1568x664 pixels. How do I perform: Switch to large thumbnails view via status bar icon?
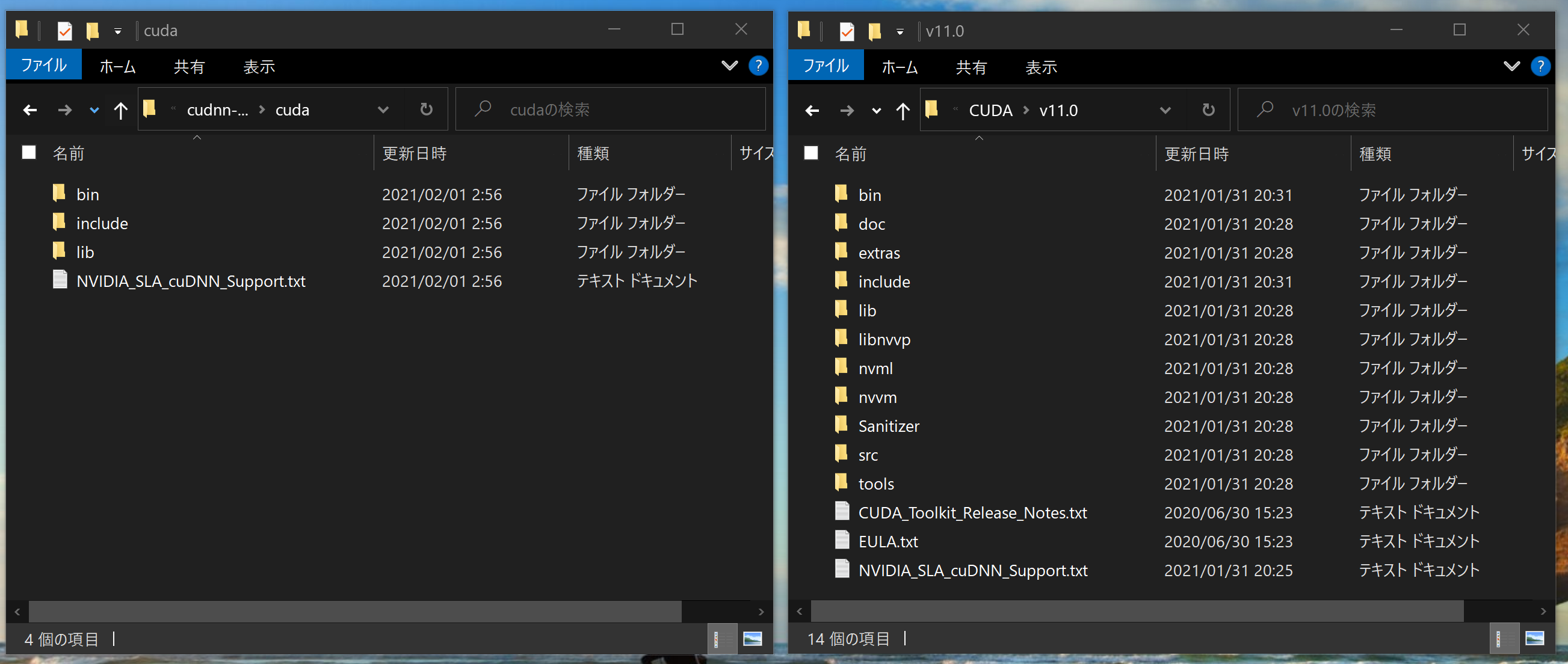pyautogui.click(x=753, y=638)
